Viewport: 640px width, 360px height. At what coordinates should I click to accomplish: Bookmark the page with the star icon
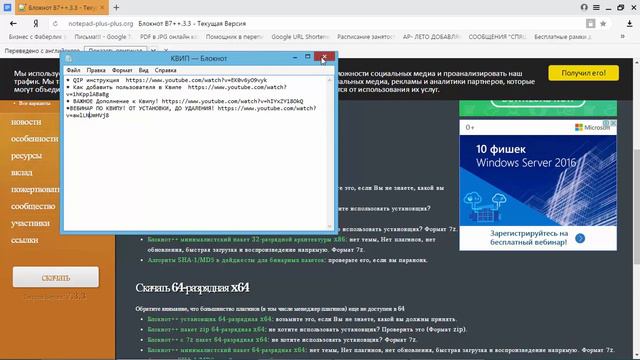(603, 24)
